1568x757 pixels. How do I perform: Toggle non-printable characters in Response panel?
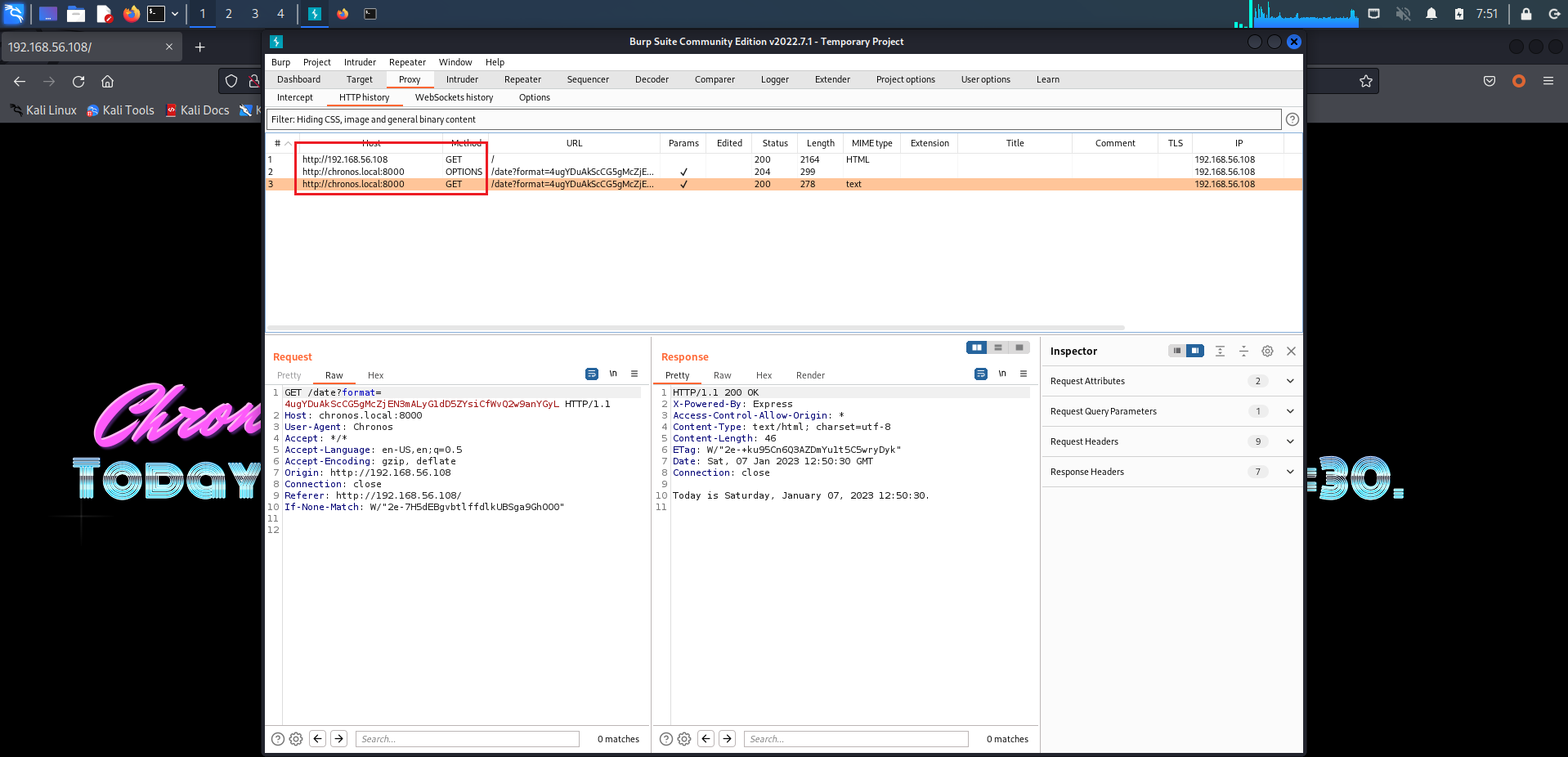click(x=1002, y=374)
